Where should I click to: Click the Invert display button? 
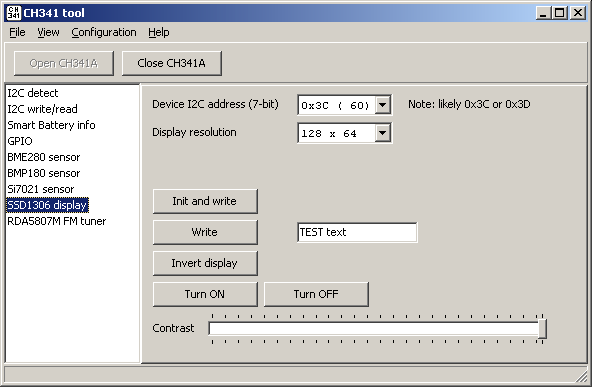[x=205, y=263]
